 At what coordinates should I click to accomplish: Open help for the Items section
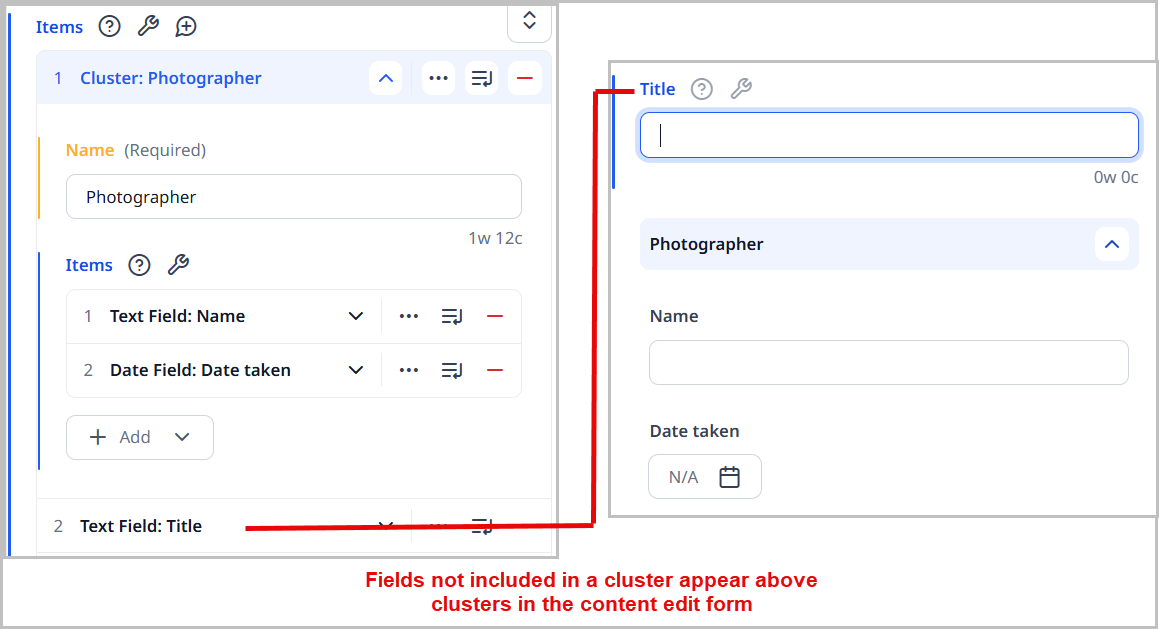click(x=109, y=26)
